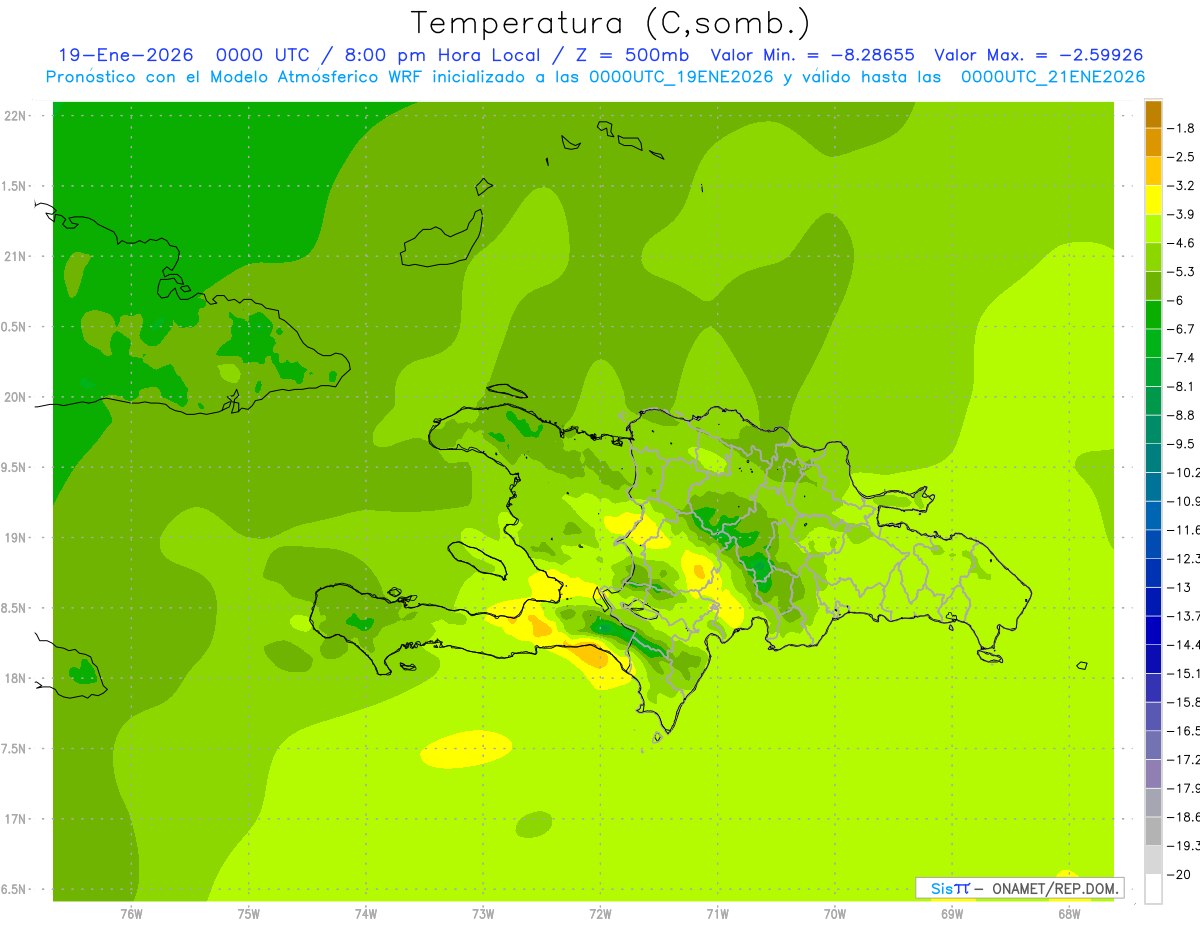The width and height of the screenshot is (1200, 927).
Task: Click the "-8.8" color scale label
Action: pos(1181,415)
